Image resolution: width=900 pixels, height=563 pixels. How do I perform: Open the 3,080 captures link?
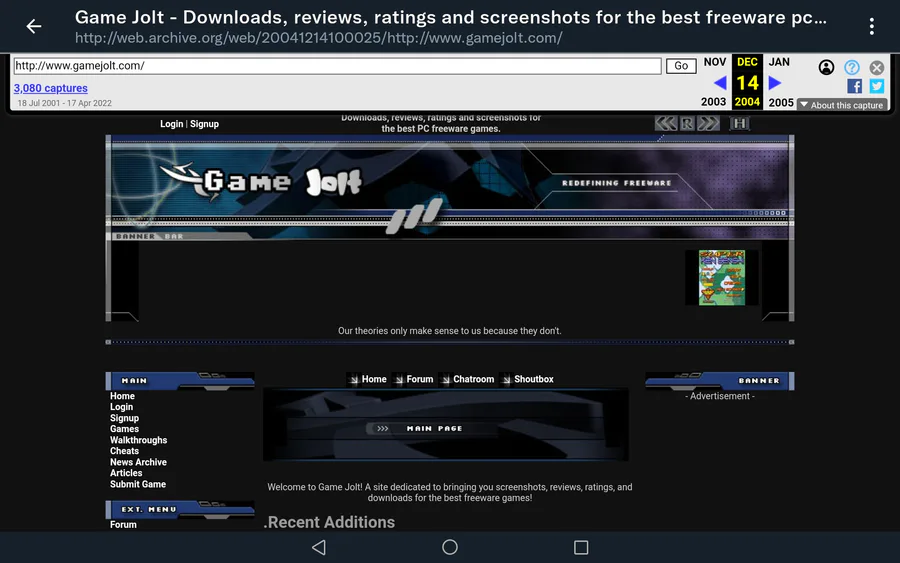[51, 88]
